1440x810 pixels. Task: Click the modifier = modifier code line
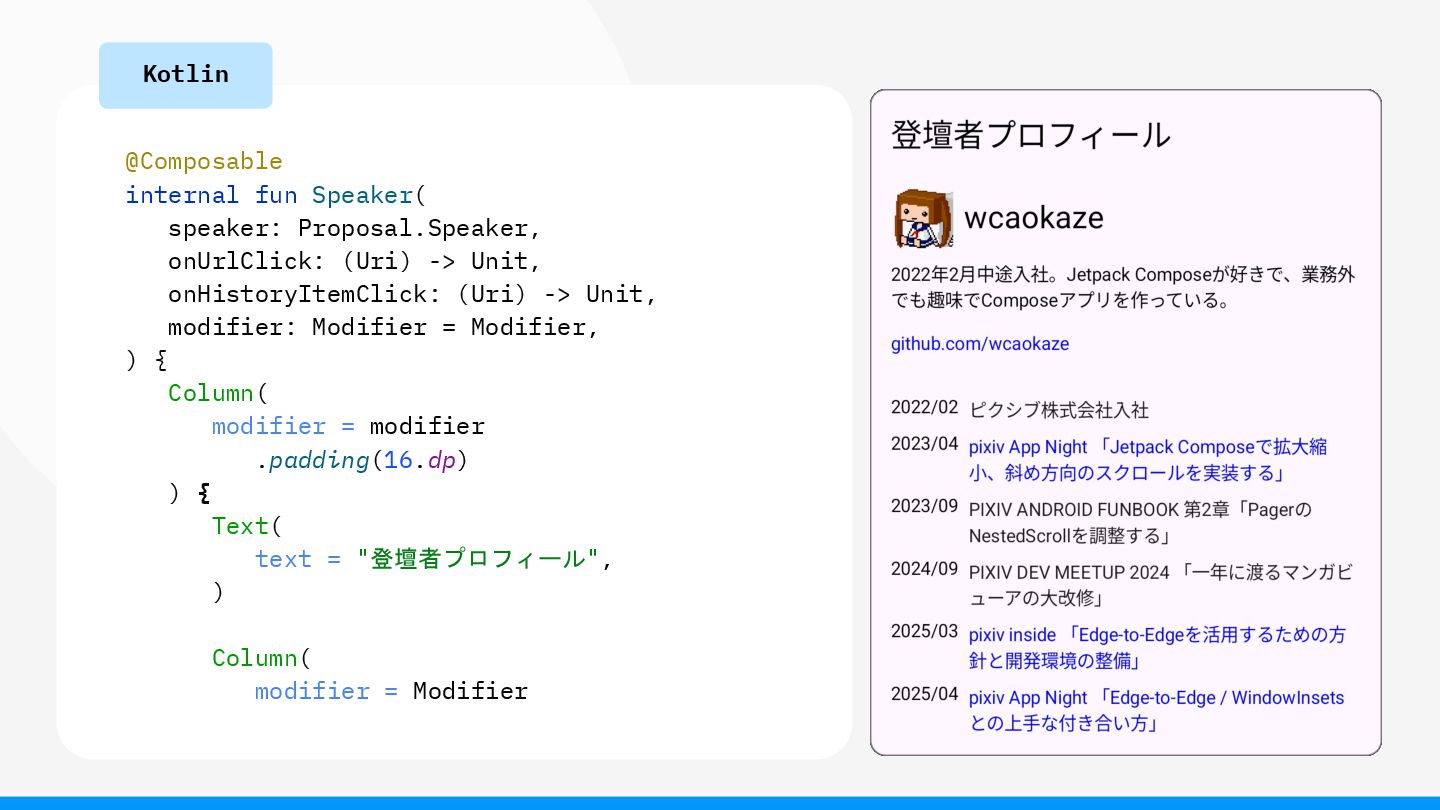[x=348, y=426]
